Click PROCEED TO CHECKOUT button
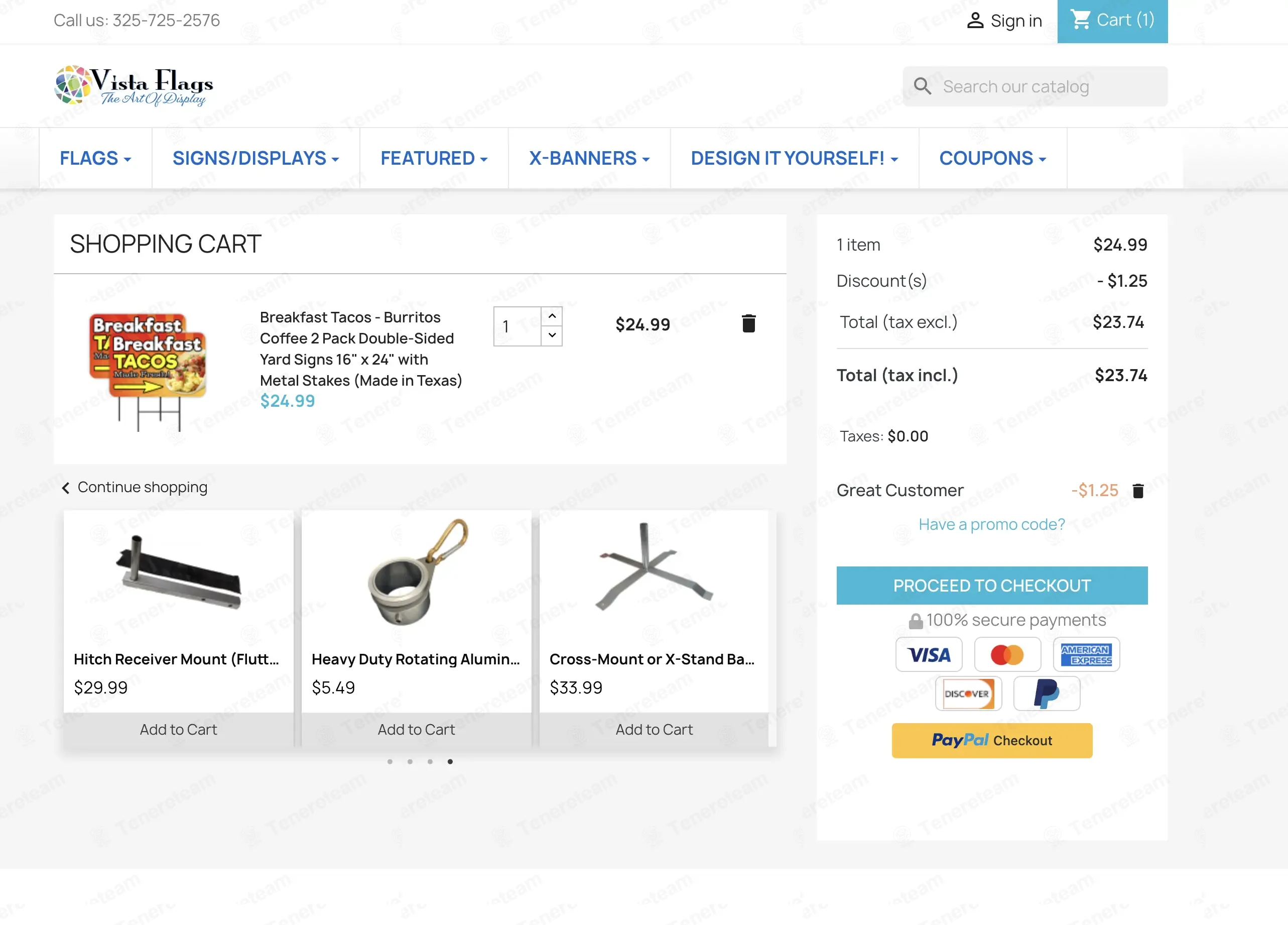The image size is (1288, 925). point(991,585)
